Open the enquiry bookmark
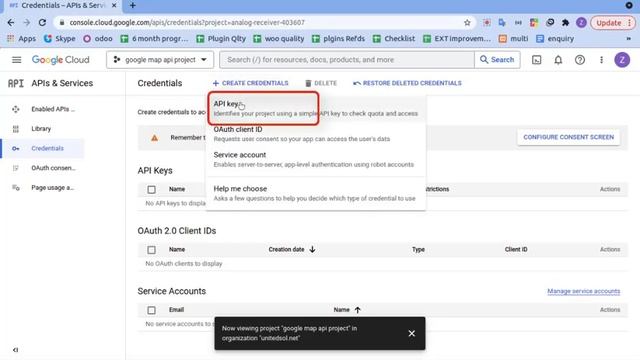 (555, 39)
